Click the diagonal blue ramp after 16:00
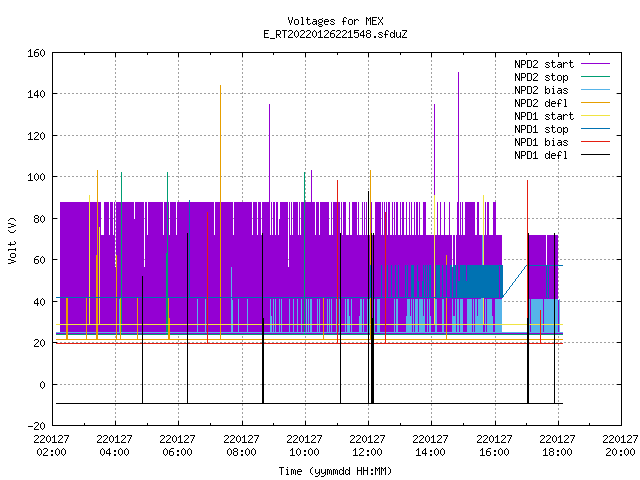 [514, 282]
